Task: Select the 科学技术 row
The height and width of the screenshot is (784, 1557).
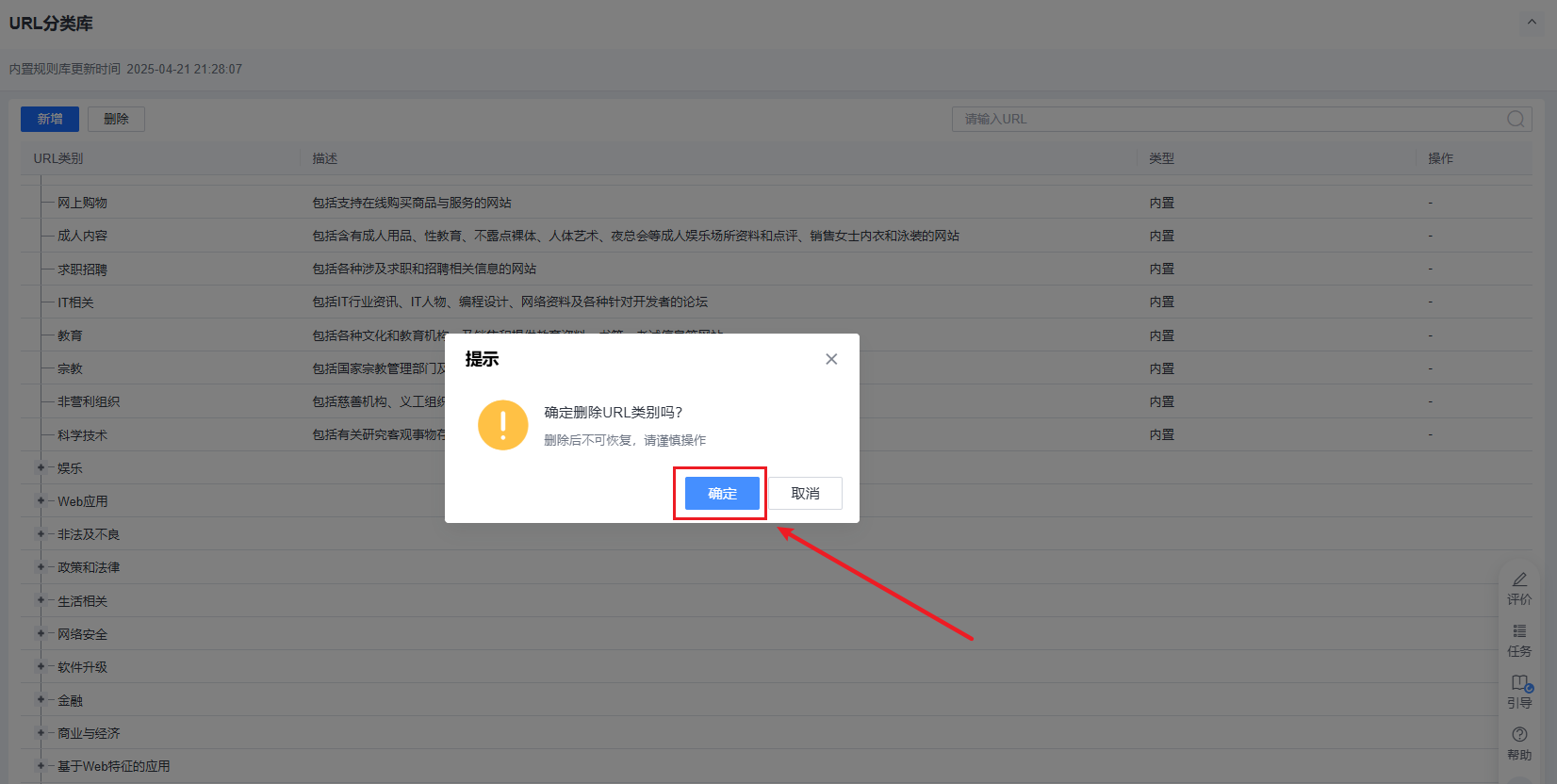Action: [777, 434]
